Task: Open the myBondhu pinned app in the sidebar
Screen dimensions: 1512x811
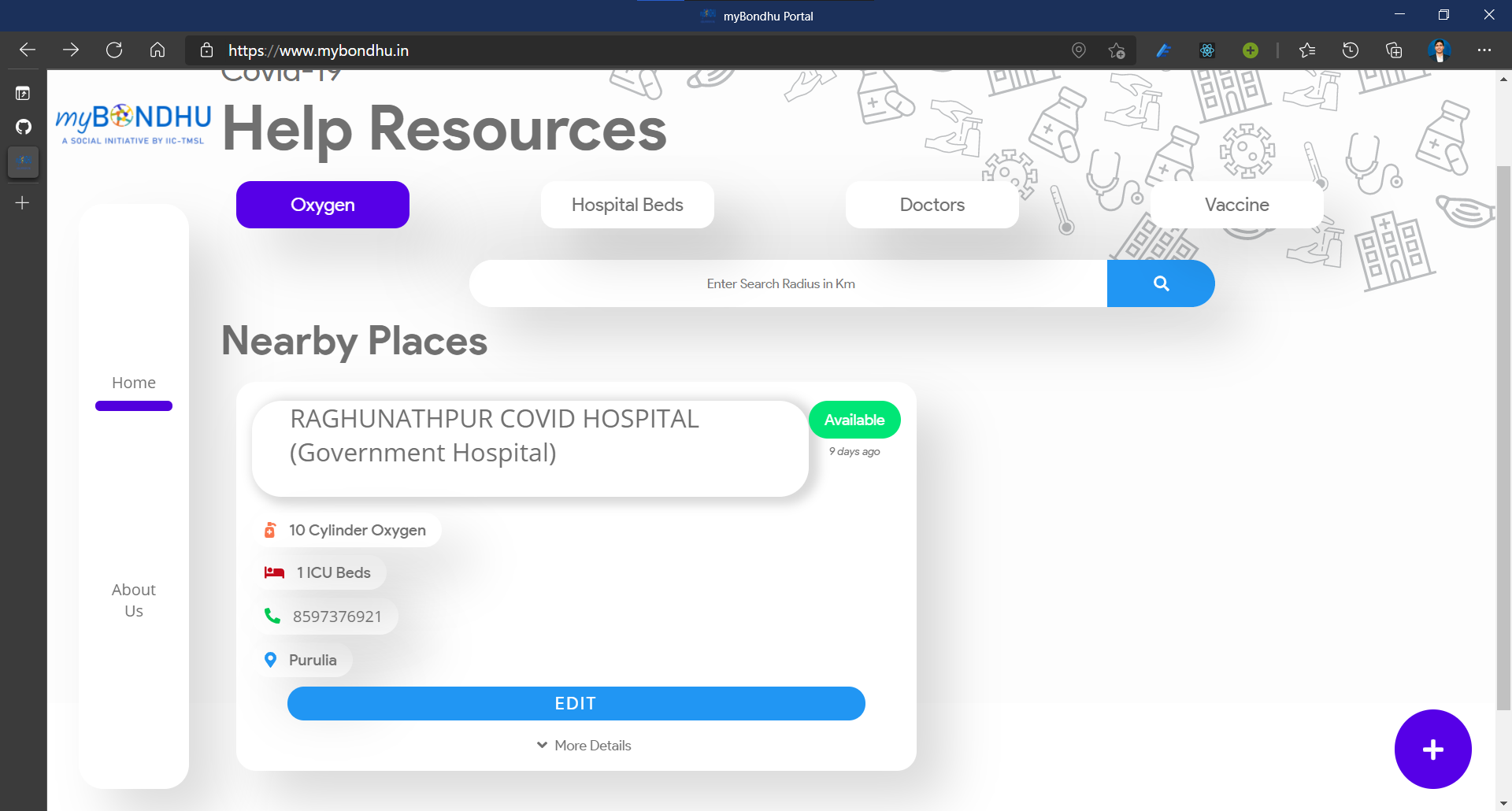Action: 23,163
